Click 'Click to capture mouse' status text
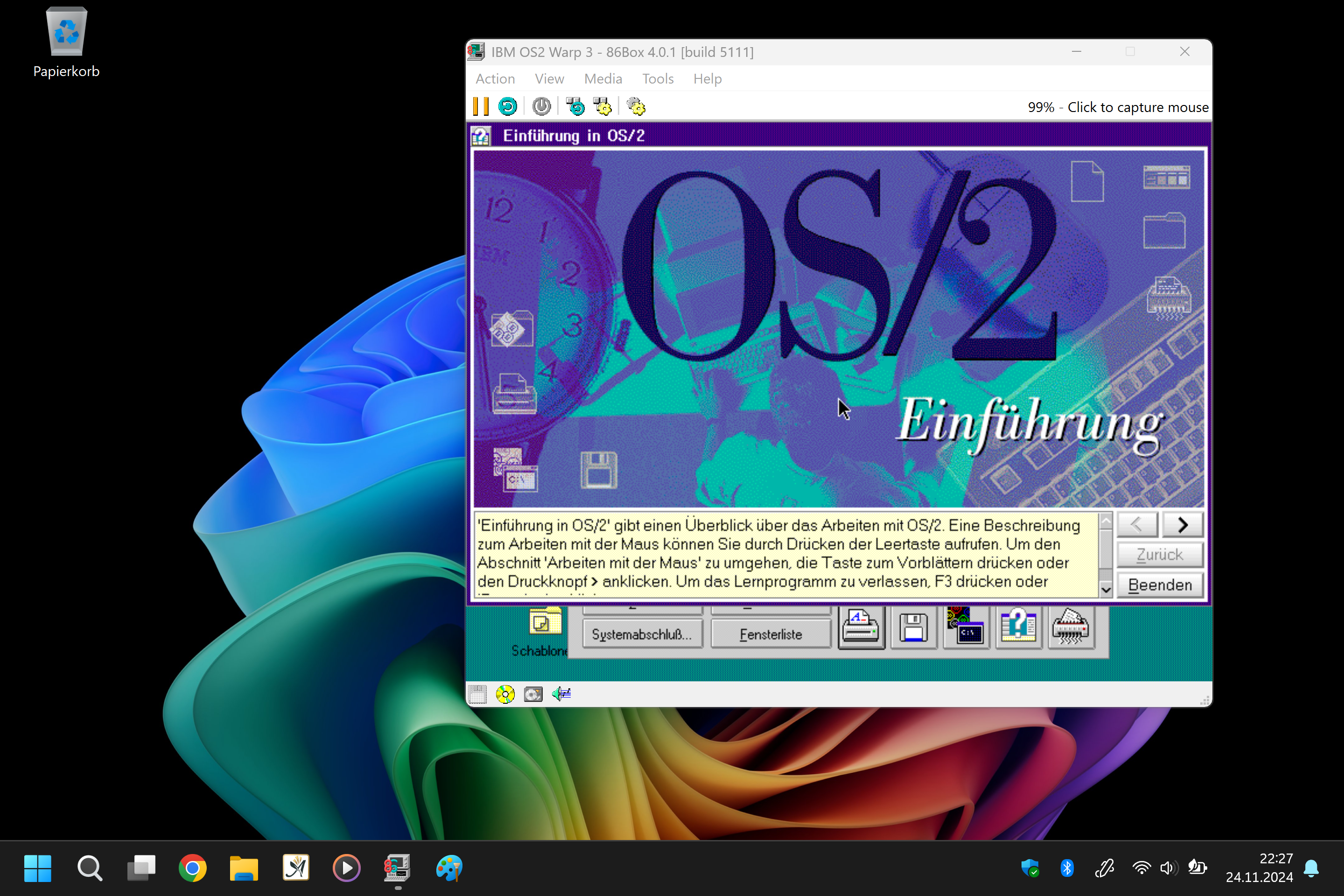1344x896 pixels. point(1138,107)
